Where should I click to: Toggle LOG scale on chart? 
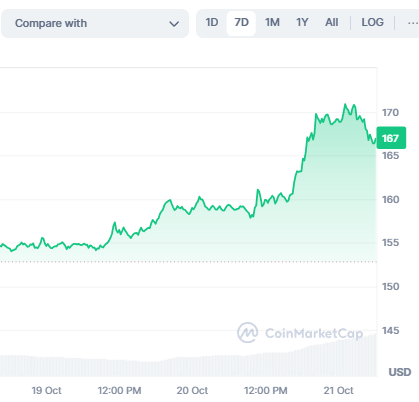pyautogui.click(x=372, y=23)
